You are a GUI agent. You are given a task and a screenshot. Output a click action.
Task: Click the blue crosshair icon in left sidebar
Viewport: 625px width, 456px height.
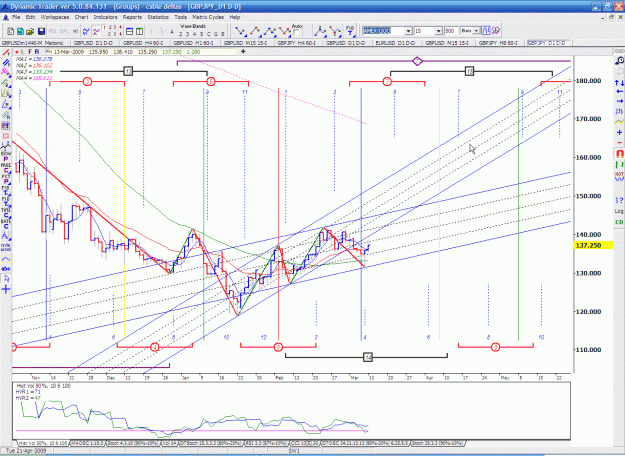click(6, 289)
